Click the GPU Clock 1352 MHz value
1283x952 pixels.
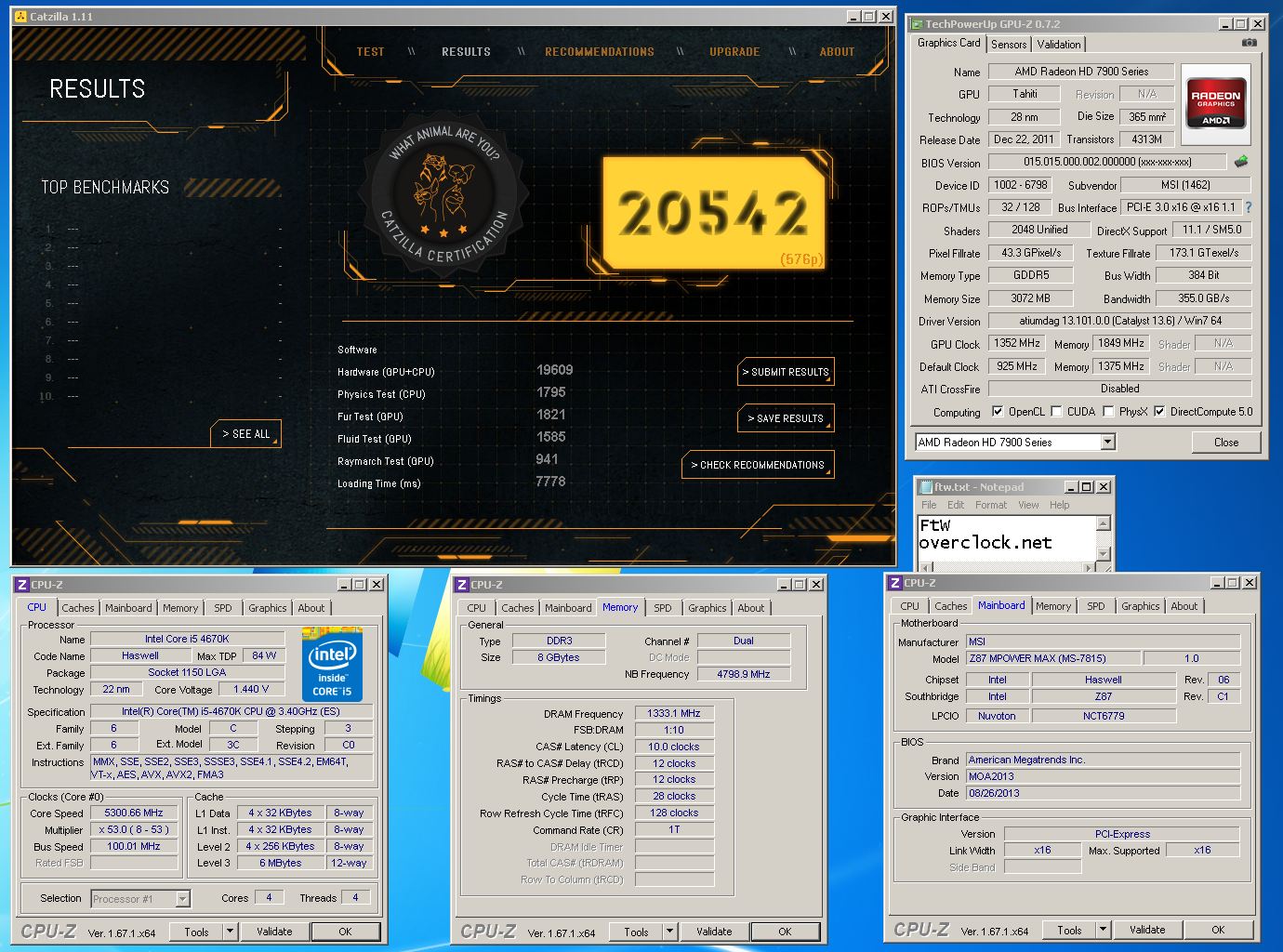click(1017, 343)
